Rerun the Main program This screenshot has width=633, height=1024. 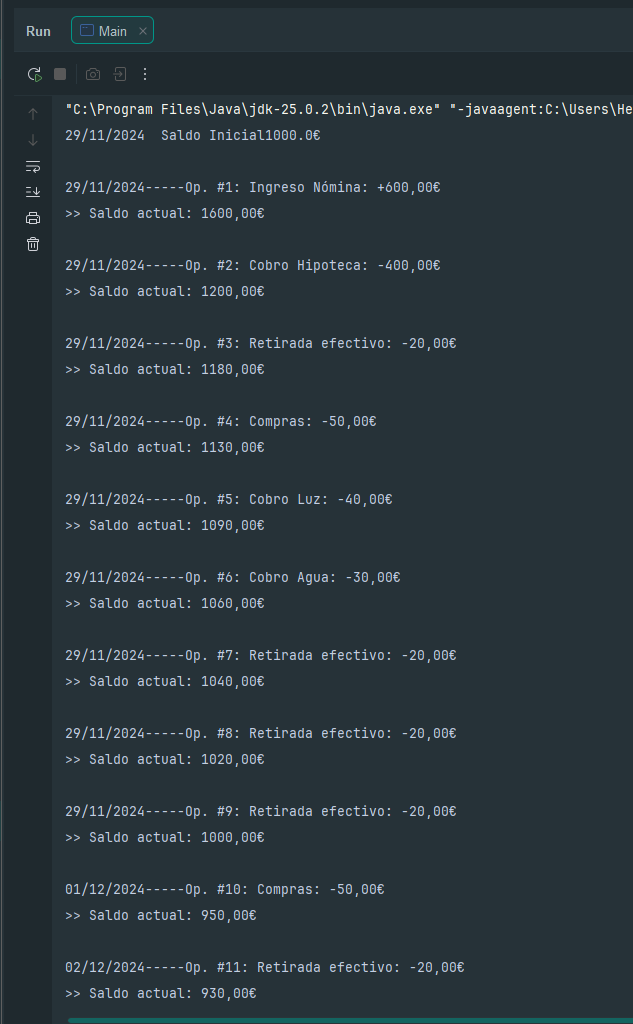[x=35, y=74]
